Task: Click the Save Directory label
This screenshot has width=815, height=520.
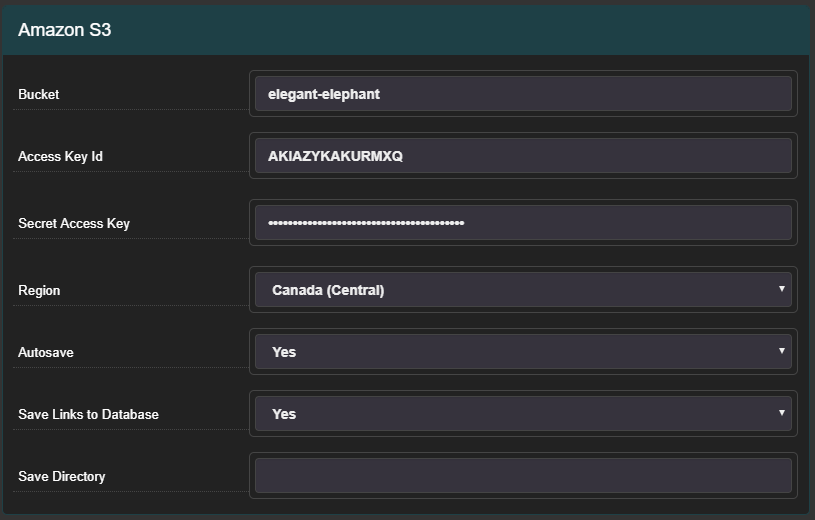Action: coord(62,476)
